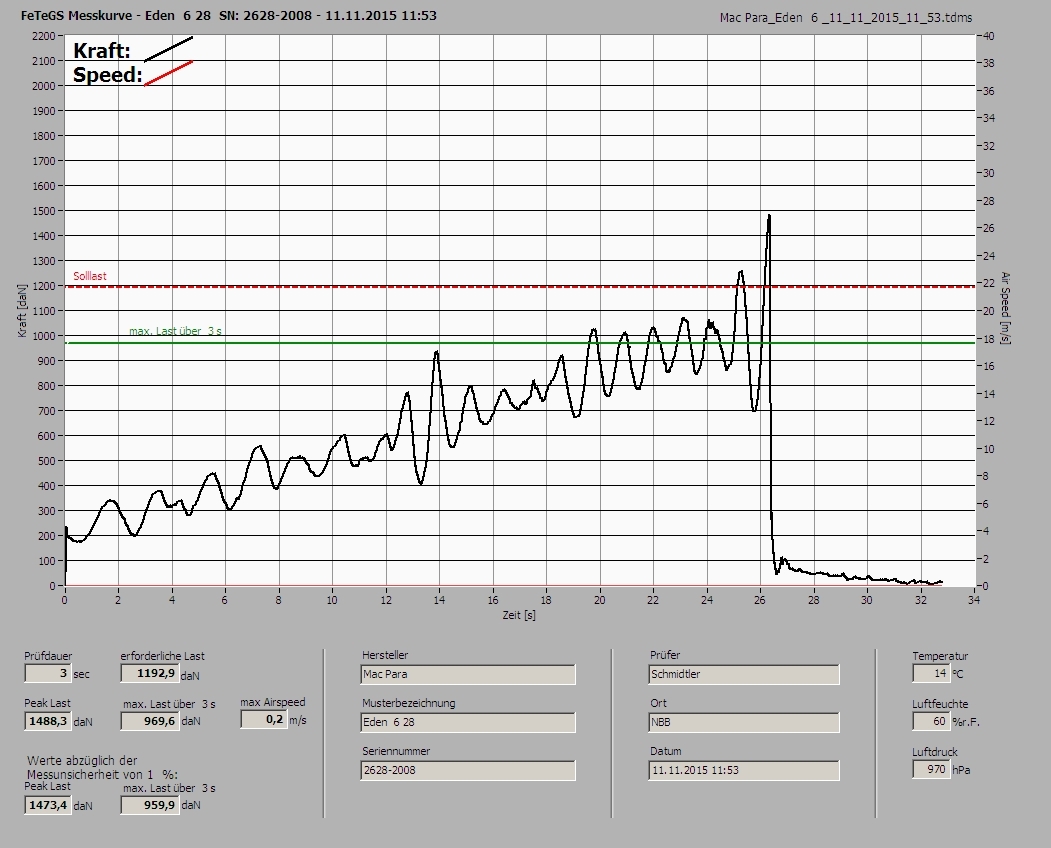1051x848 pixels.
Task: Click the 26 tick on Zeit axis
Action: pyautogui.click(x=760, y=600)
